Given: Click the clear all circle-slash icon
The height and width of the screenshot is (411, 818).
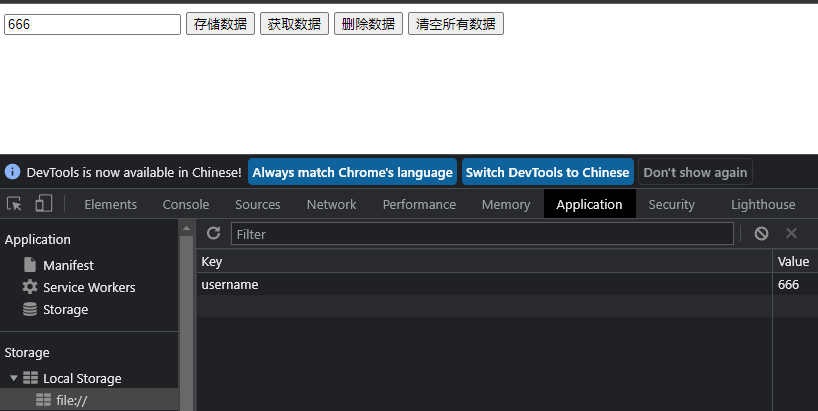Looking at the screenshot, I should point(761,233).
